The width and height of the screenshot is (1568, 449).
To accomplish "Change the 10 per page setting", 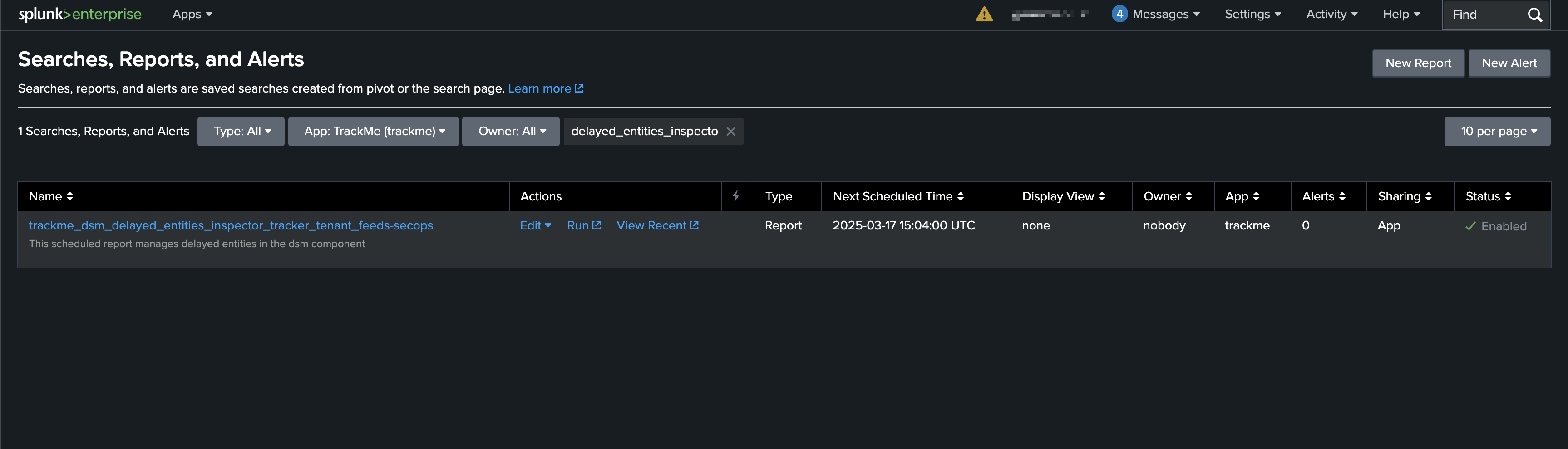I will [x=1497, y=132].
